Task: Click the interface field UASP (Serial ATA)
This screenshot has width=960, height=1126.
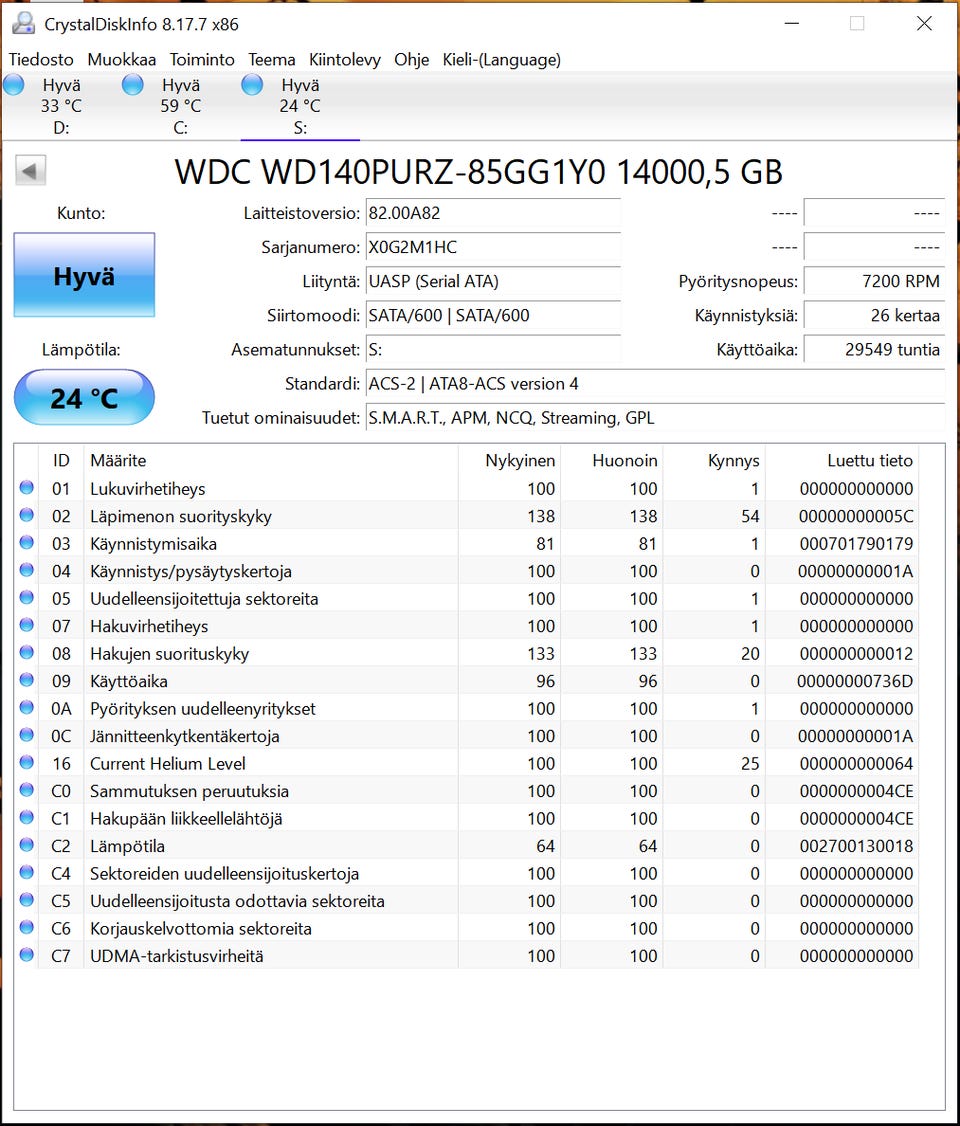Action: 493,282
